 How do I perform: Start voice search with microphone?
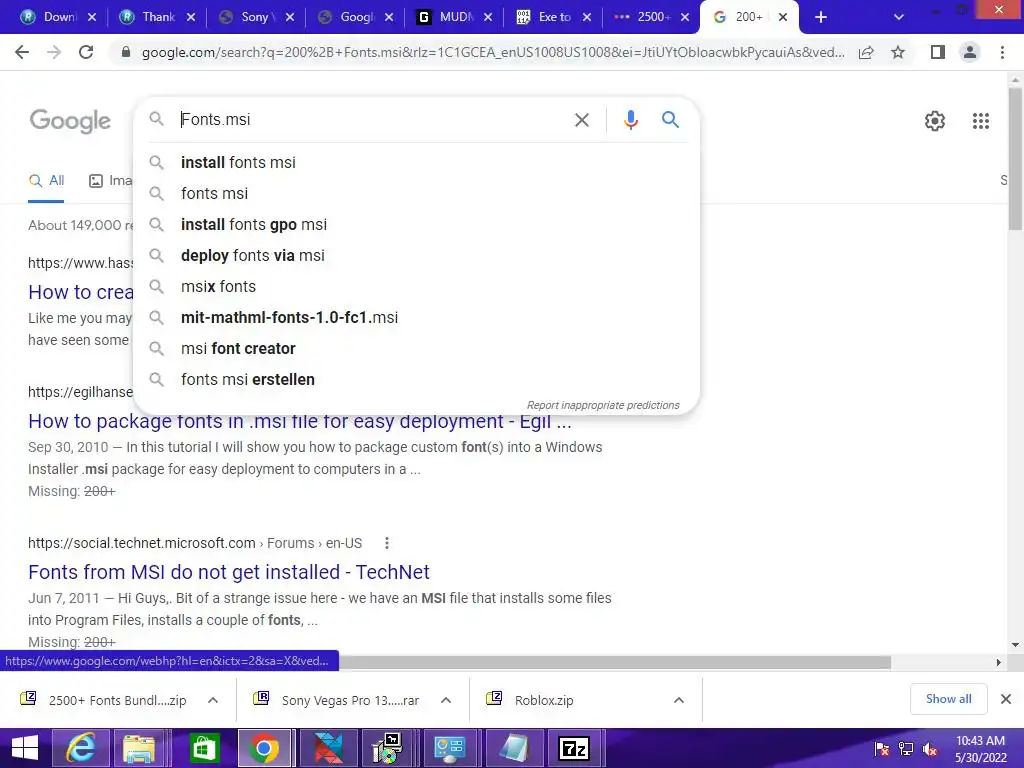pos(630,120)
